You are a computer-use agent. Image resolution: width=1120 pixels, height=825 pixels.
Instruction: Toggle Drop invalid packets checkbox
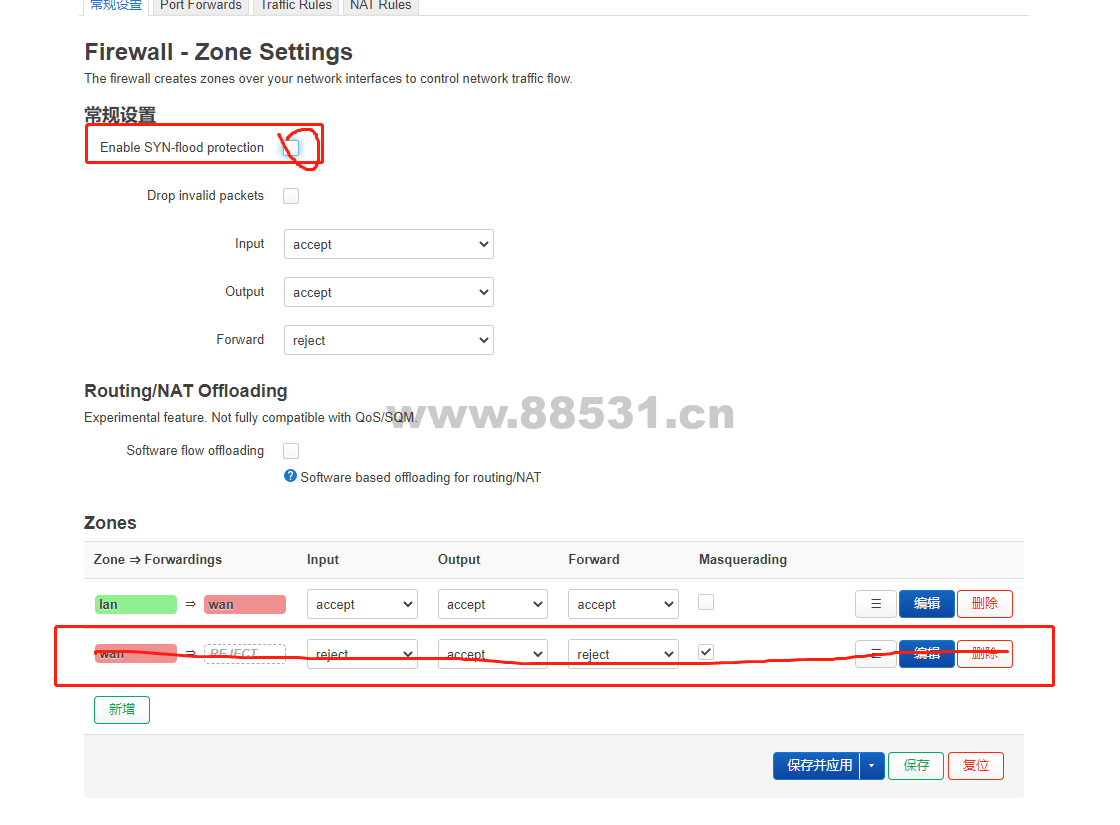pos(291,196)
